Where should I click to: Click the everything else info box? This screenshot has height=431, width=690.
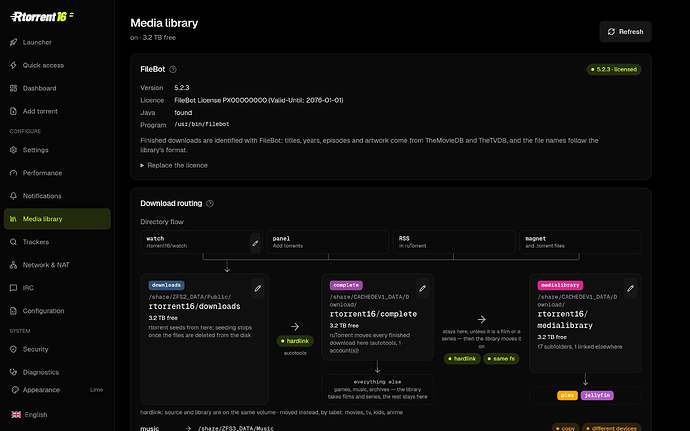click(377, 389)
